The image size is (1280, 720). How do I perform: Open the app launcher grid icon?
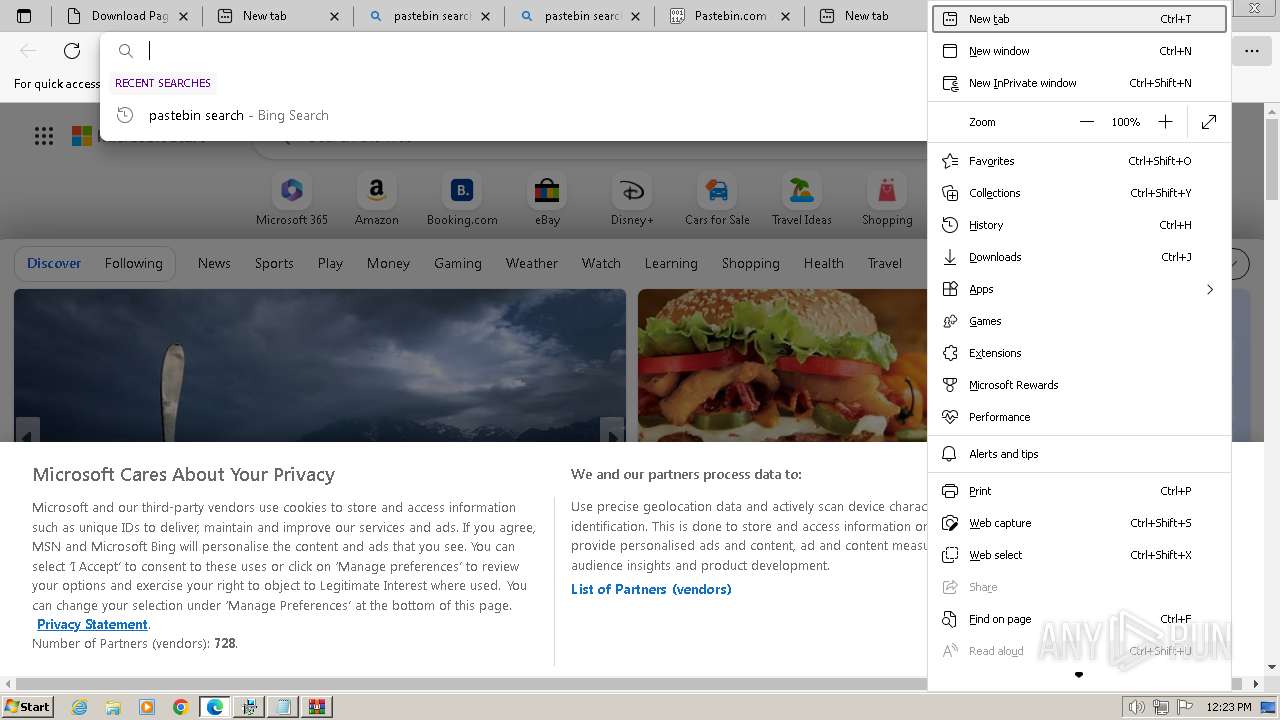click(x=44, y=136)
